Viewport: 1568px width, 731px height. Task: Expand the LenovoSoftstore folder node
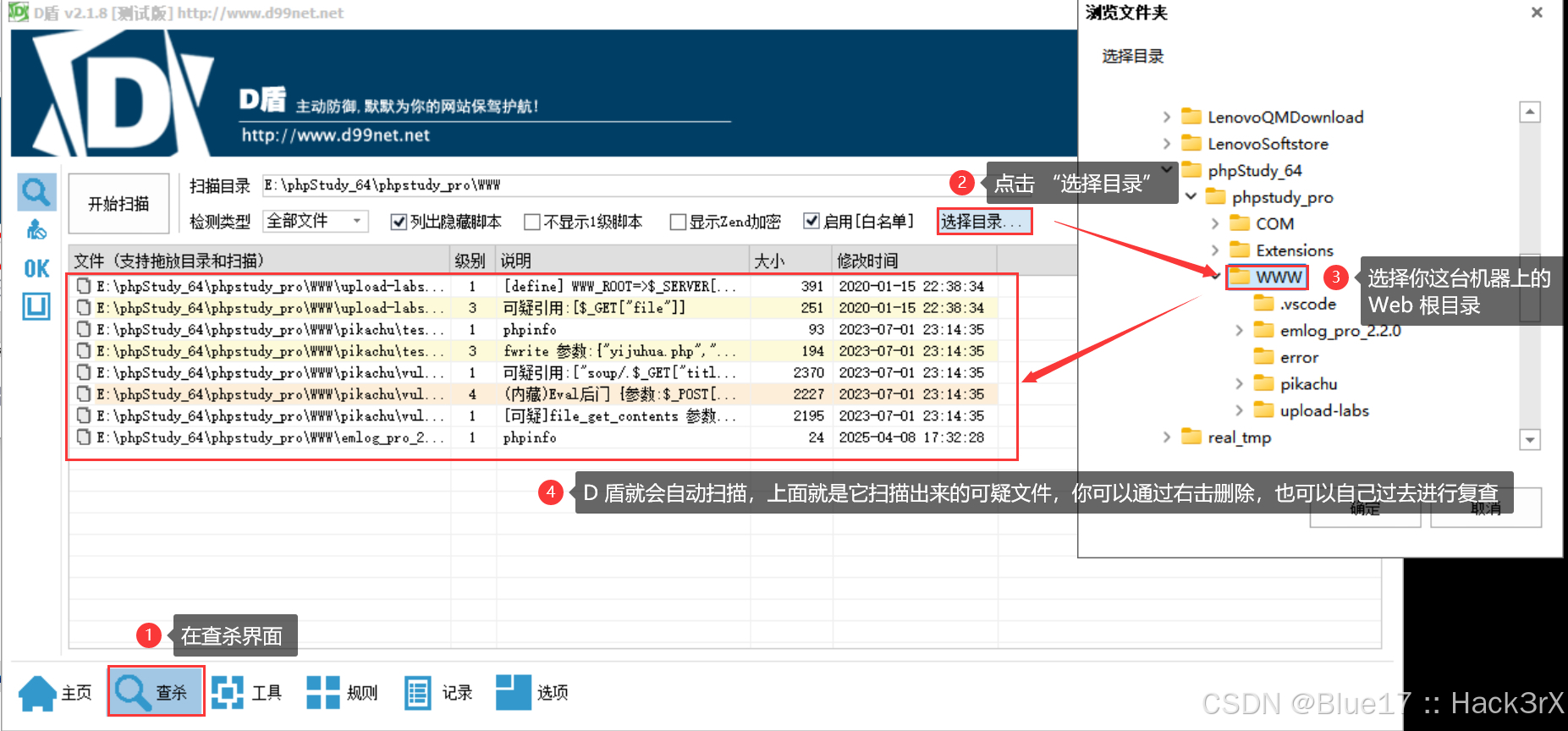[1166, 144]
